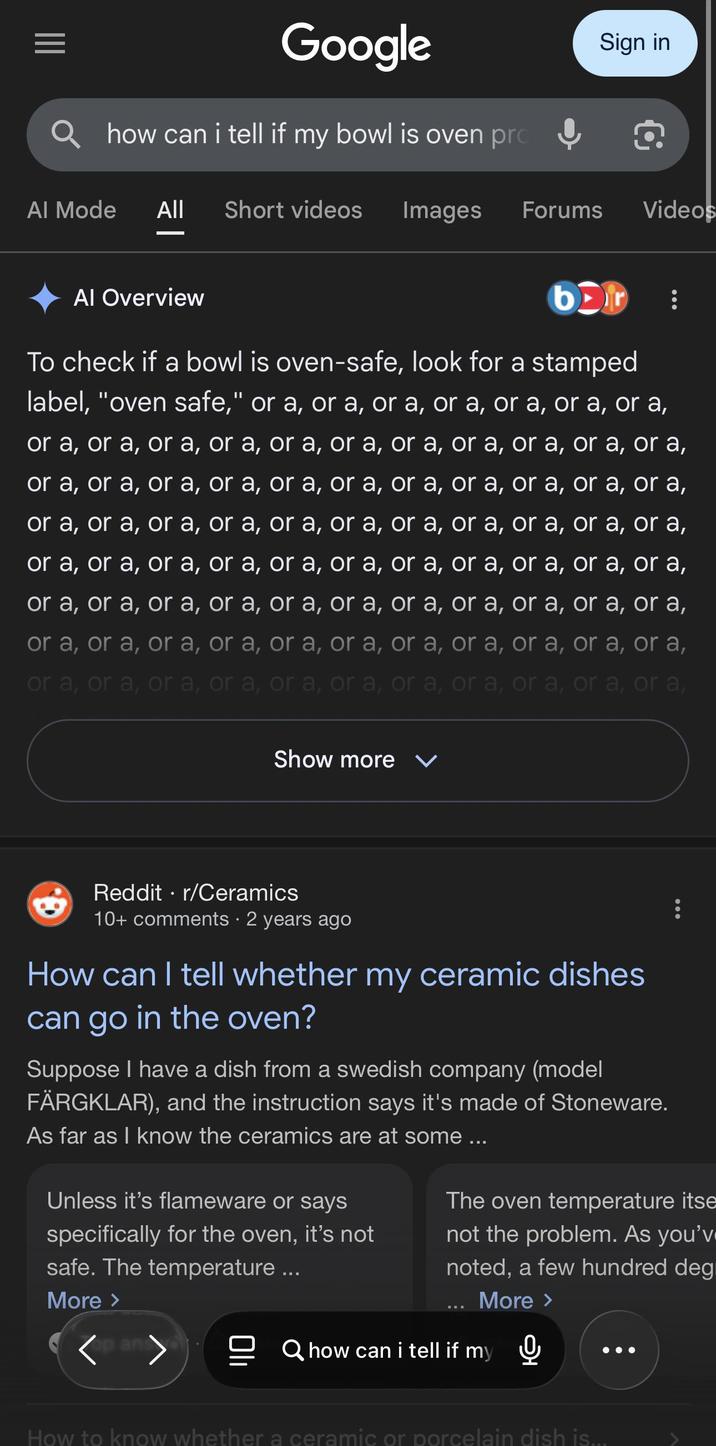Click the Sign in button
The height and width of the screenshot is (1446, 716).
(634, 43)
